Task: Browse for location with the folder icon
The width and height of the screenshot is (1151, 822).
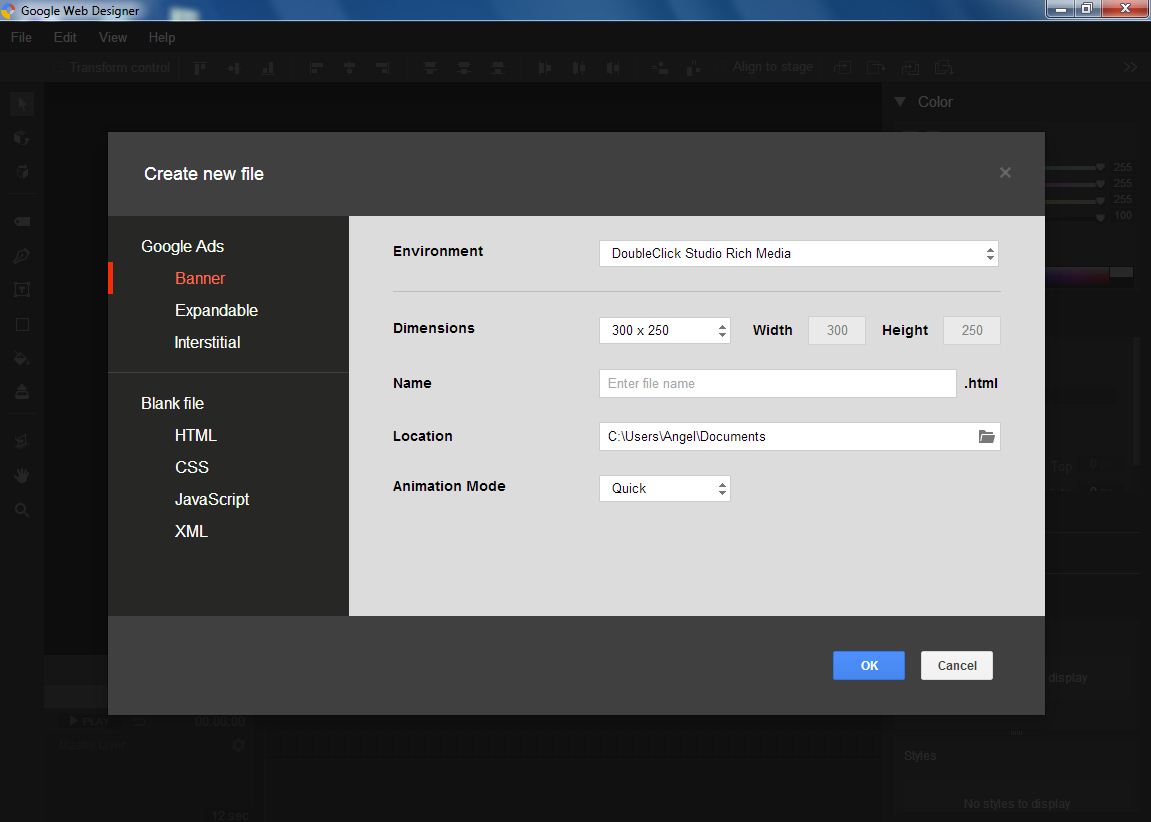Action: (x=987, y=436)
